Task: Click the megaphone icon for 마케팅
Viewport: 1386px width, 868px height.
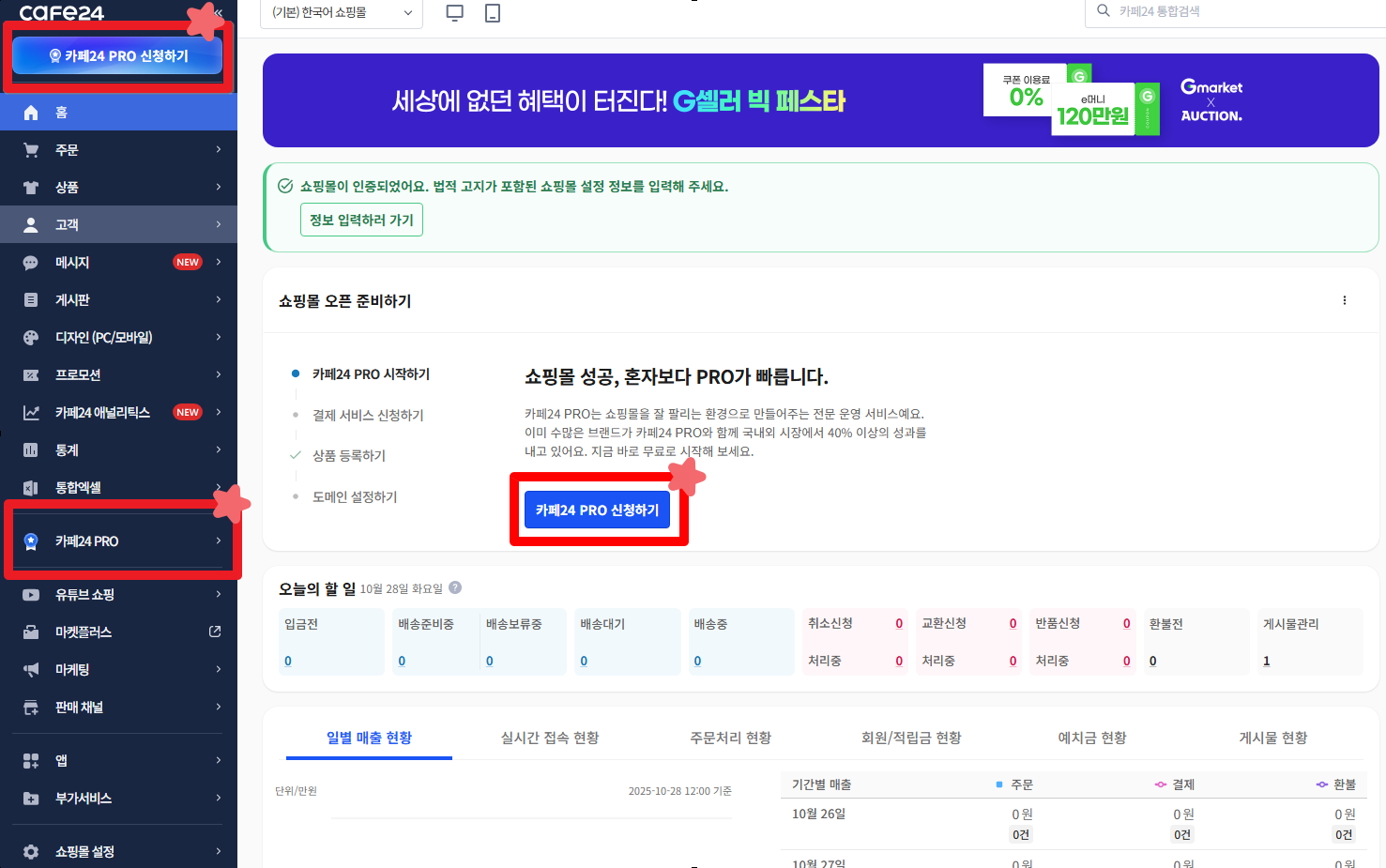Action: pyautogui.click(x=31, y=670)
